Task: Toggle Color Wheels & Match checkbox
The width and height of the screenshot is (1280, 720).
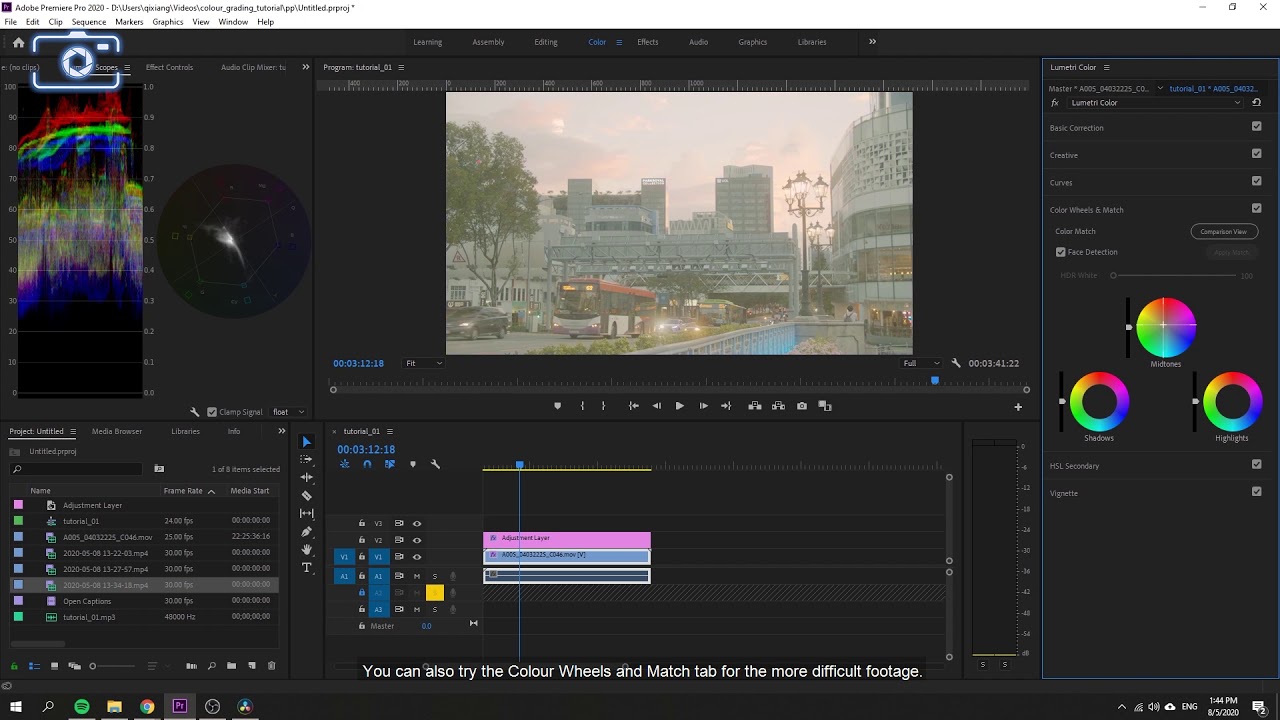Action: [1257, 208]
